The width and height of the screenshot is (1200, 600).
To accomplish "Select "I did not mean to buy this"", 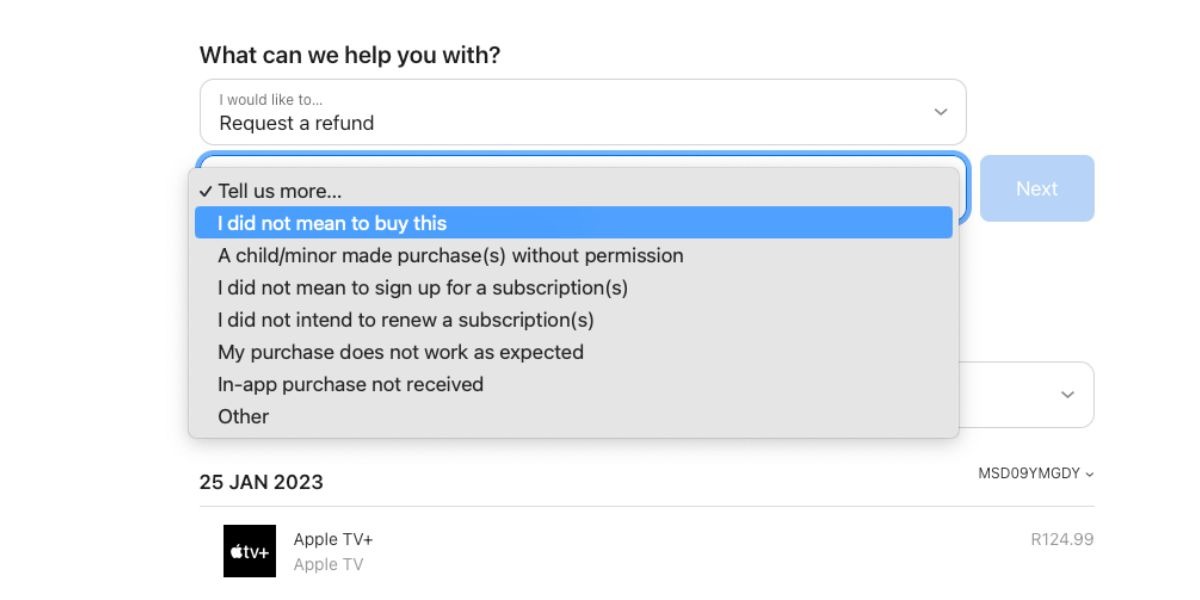I will tap(335, 223).
